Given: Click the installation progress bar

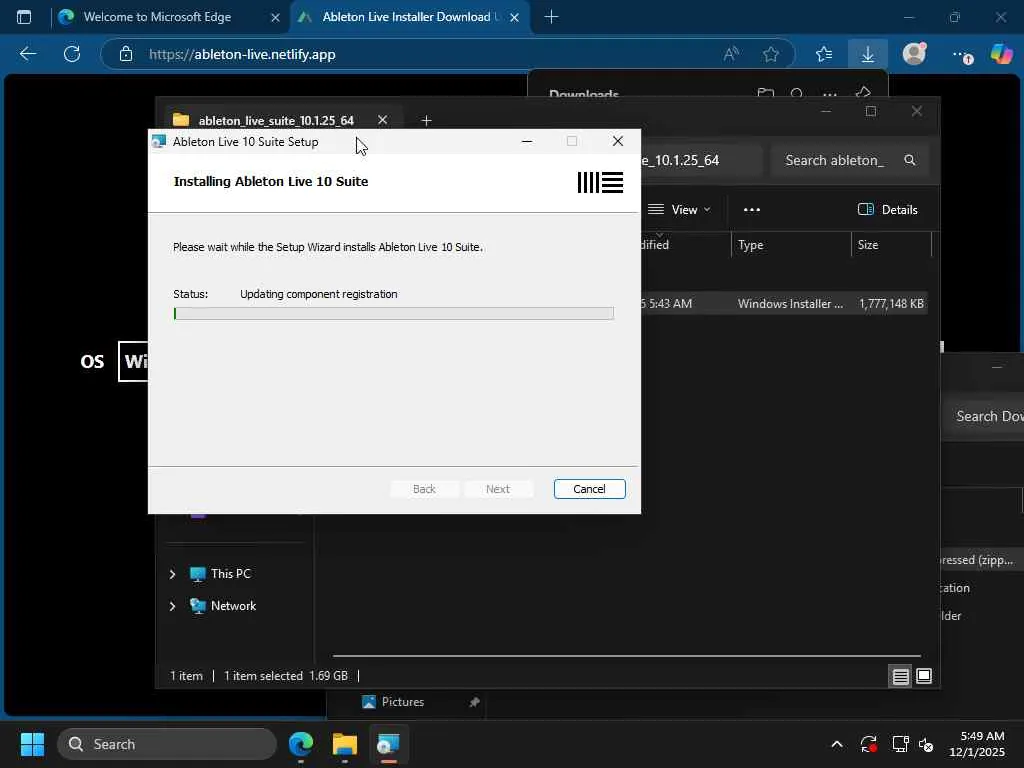Looking at the screenshot, I should [393, 313].
